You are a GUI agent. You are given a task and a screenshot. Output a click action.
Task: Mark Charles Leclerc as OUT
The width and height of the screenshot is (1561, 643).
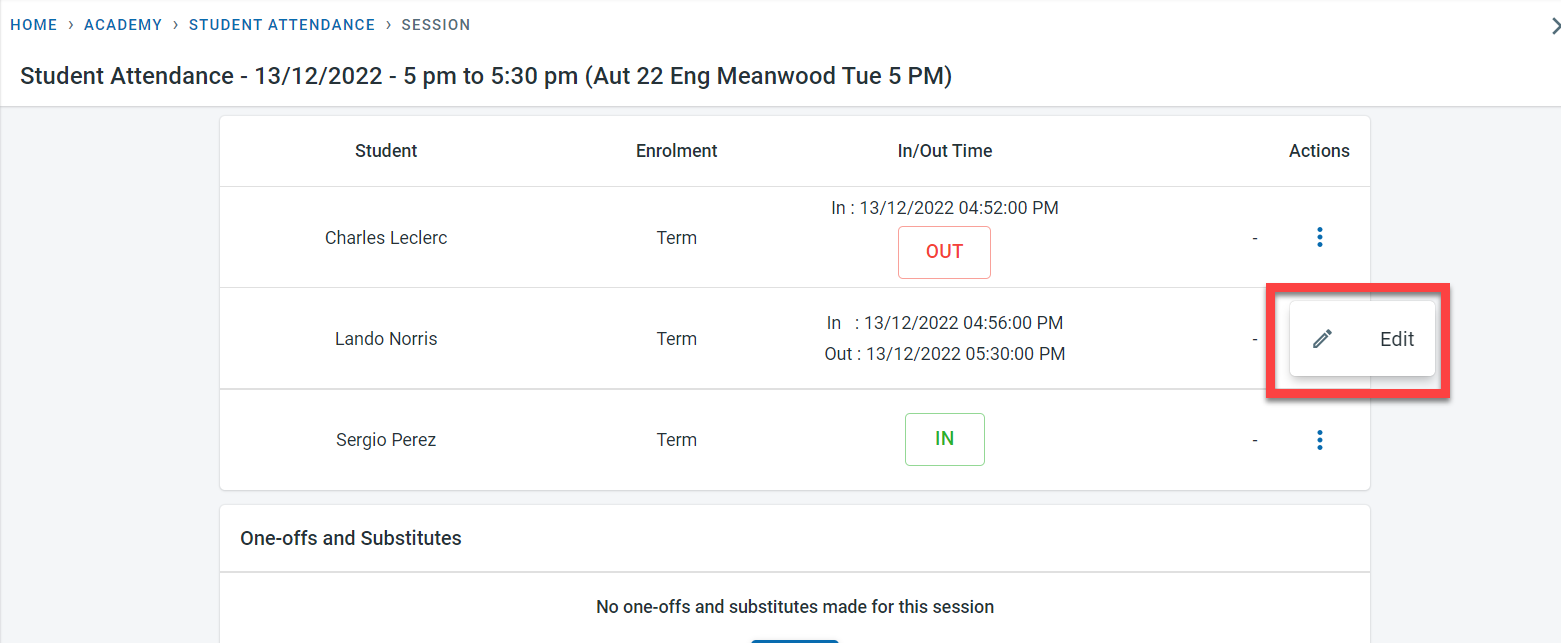pos(944,252)
